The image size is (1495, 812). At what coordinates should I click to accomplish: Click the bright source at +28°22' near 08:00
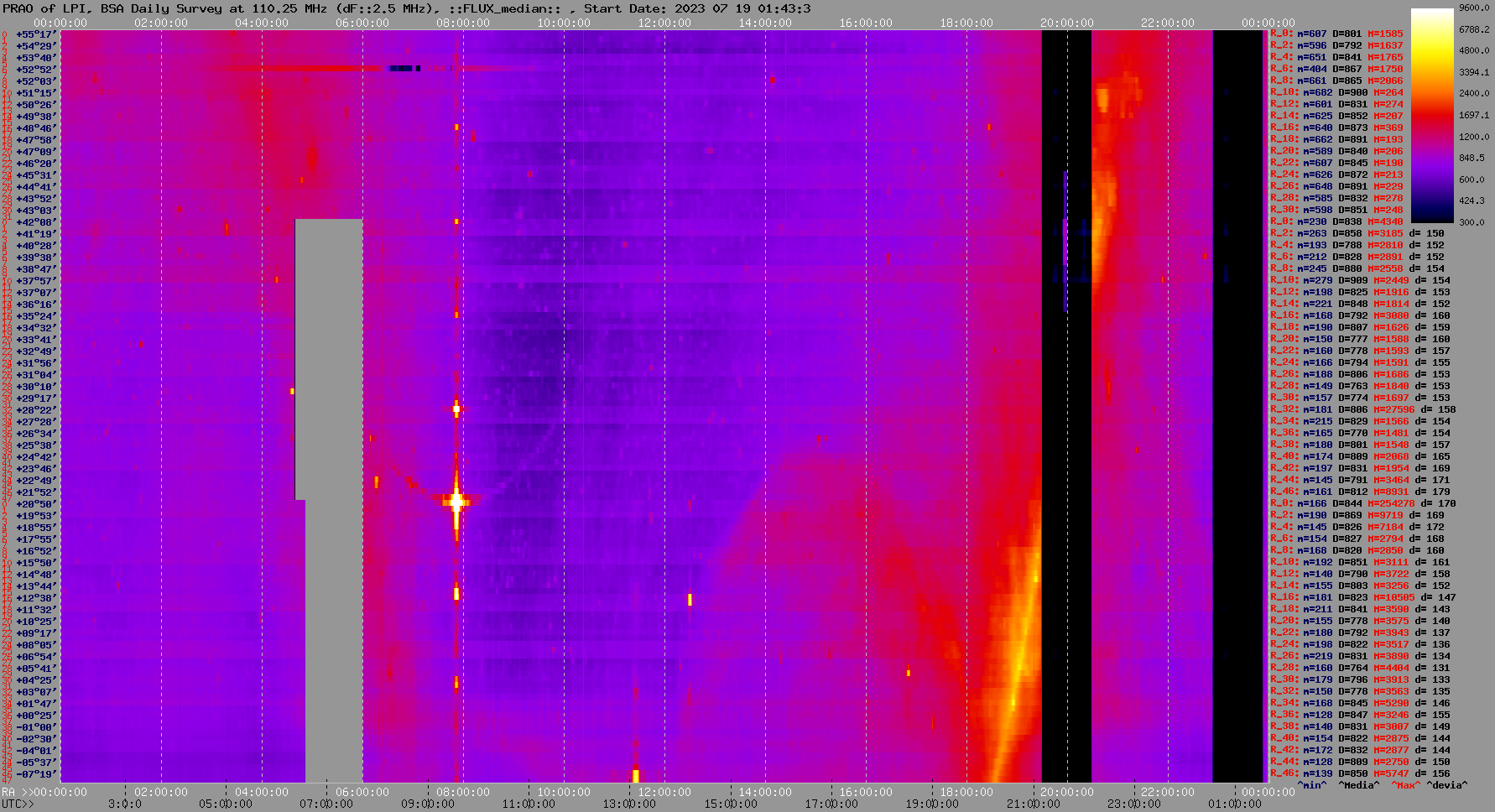(x=456, y=409)
